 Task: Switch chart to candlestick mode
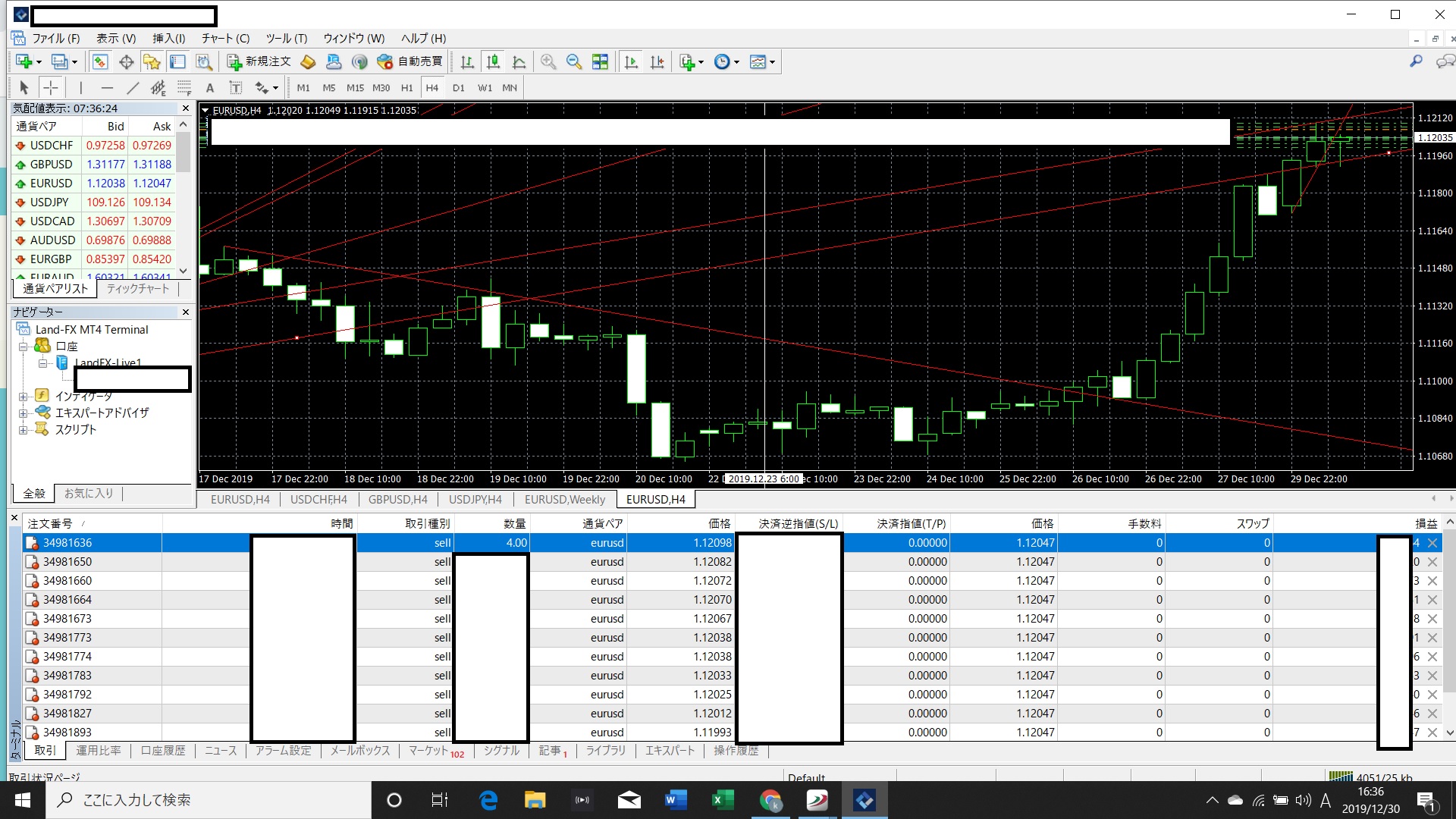[493, 62]
